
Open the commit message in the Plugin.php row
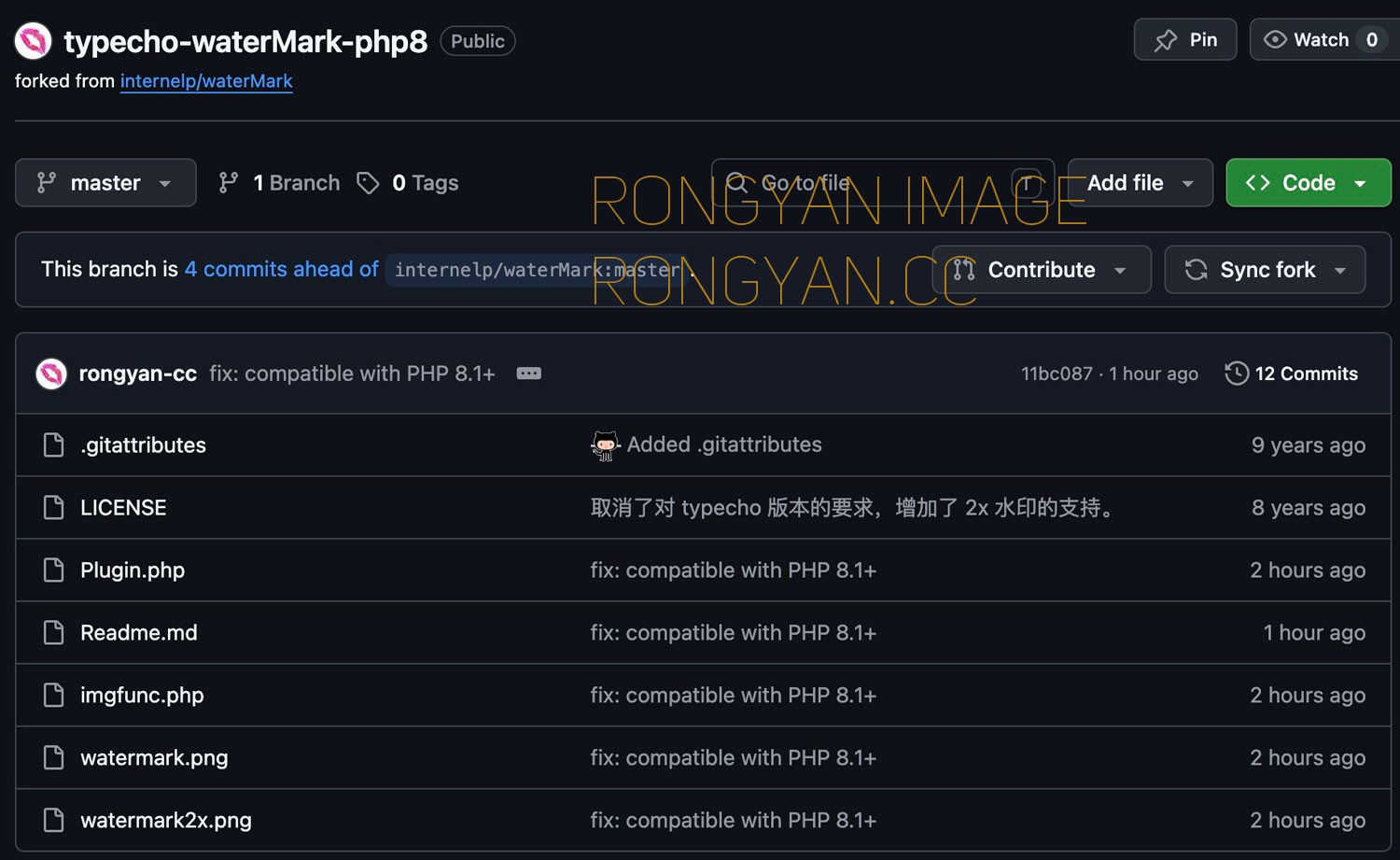pyautogui.click(x=734, y=571)
